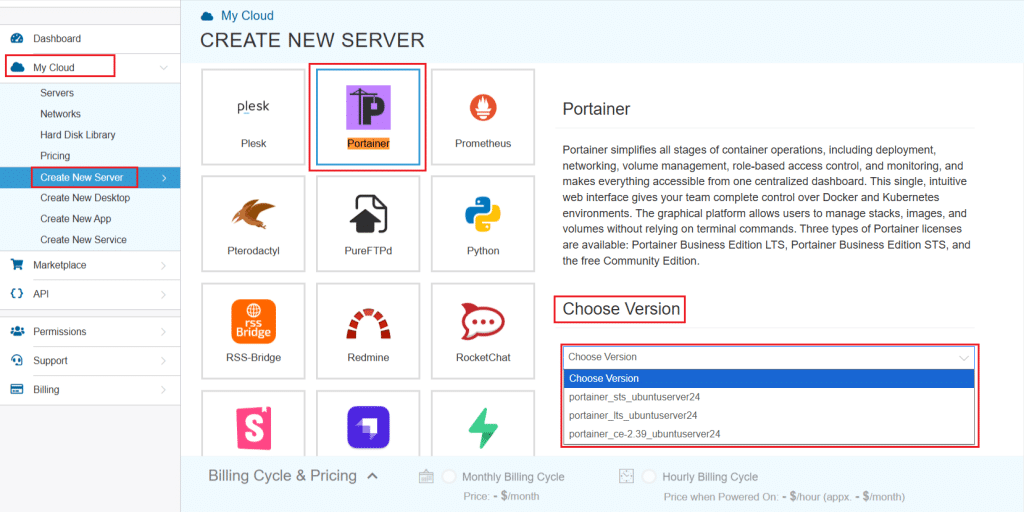Click the Permissions people icon

[x=17, y=331]
